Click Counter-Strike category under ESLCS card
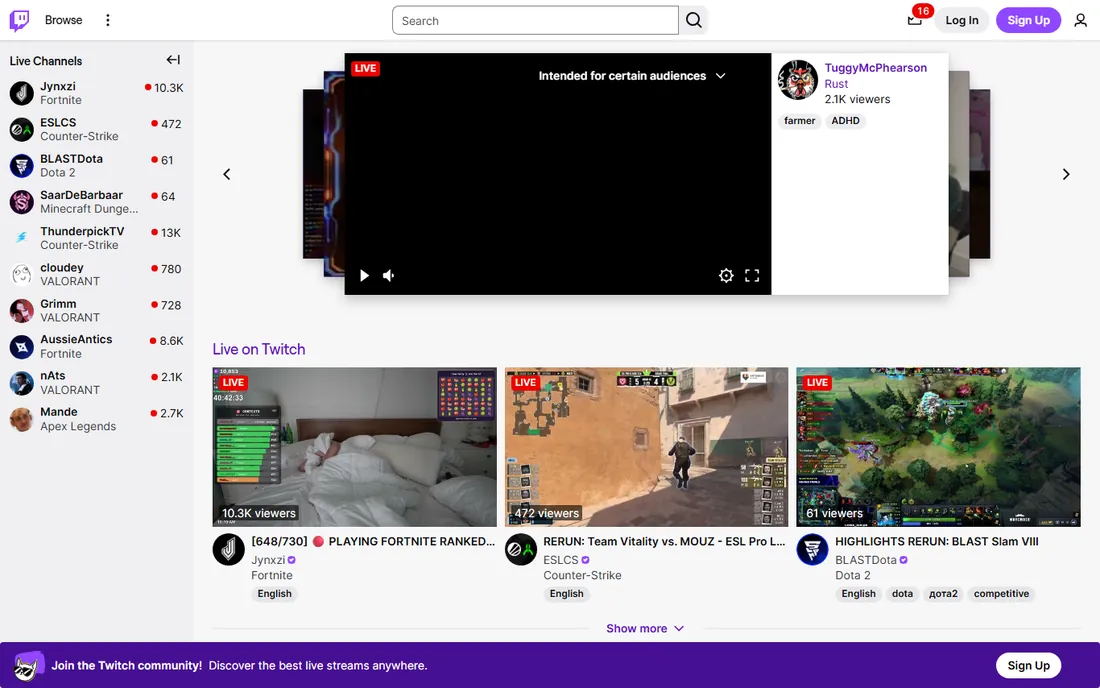1100x688 pixels. (x=582, y=575)
